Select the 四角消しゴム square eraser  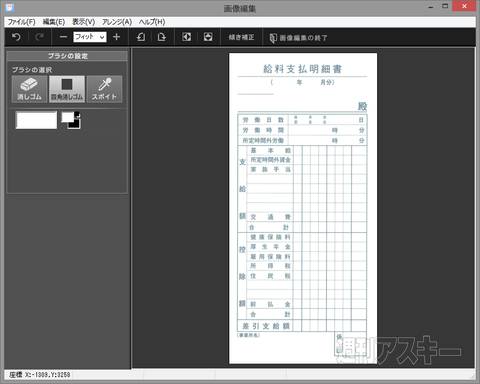[x=67, y=89]
